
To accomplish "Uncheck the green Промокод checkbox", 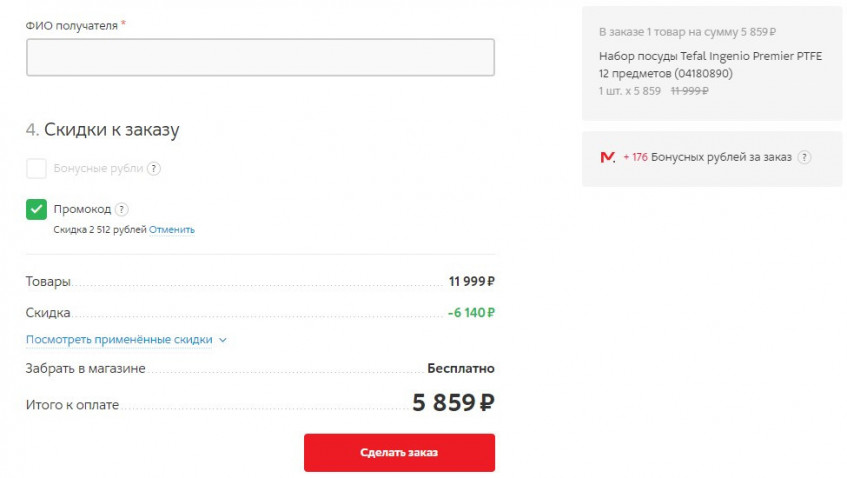I will [36, 209].
